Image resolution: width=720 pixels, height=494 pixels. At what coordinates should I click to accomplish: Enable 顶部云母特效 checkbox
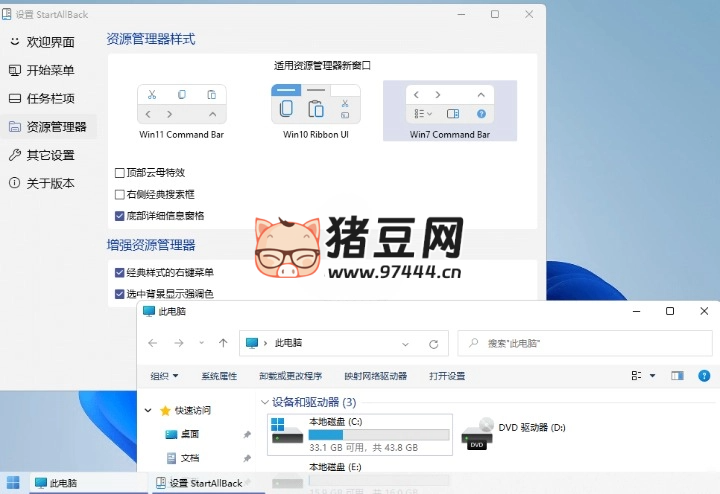click(x=119, y=173)
